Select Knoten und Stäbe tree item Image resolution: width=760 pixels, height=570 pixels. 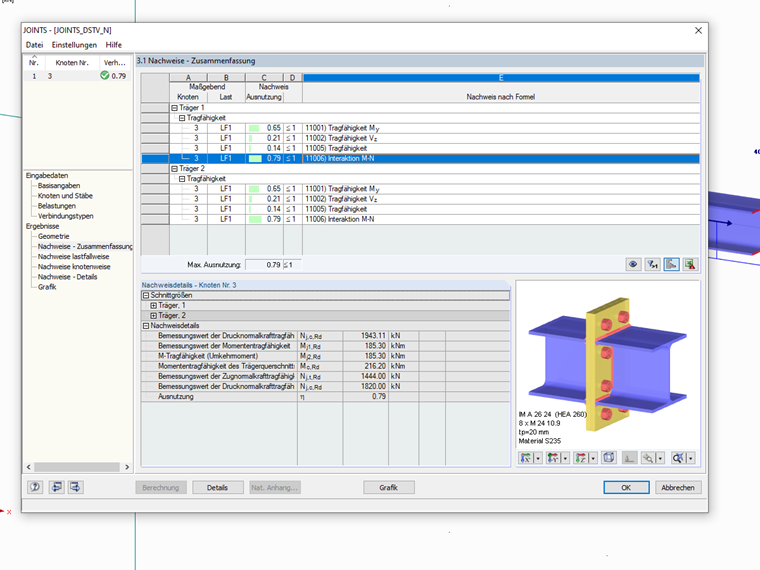[x=65, y=196]
